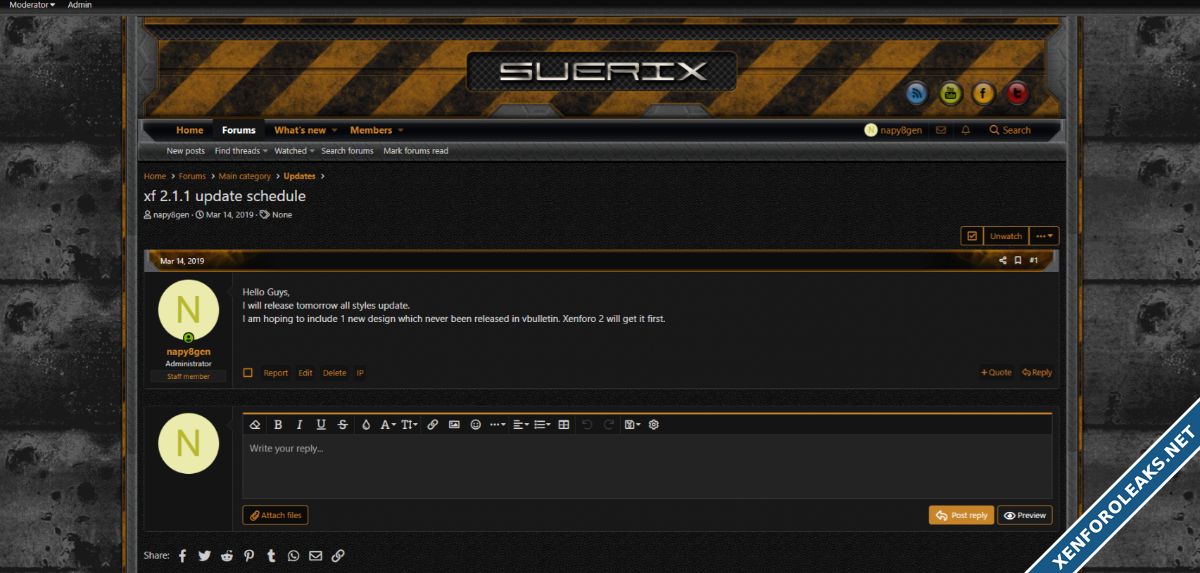This screenshot has height=573, width=1200.
Task: Click the redo icon in editor toolbar
Action: tap(608, 425)
